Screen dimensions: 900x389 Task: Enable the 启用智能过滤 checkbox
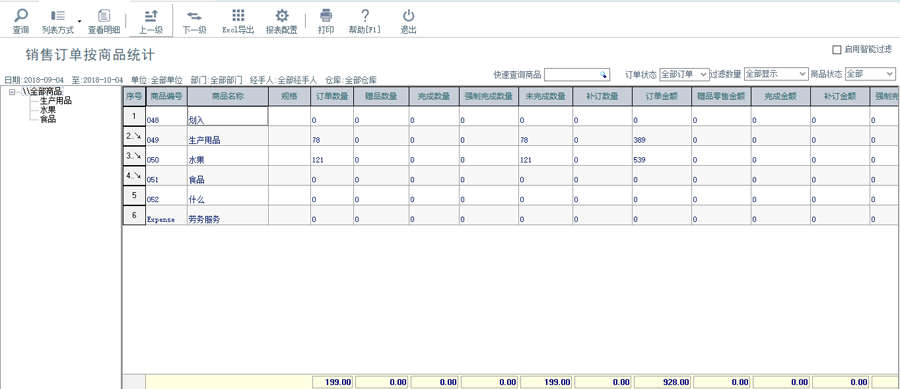(837, 50)
